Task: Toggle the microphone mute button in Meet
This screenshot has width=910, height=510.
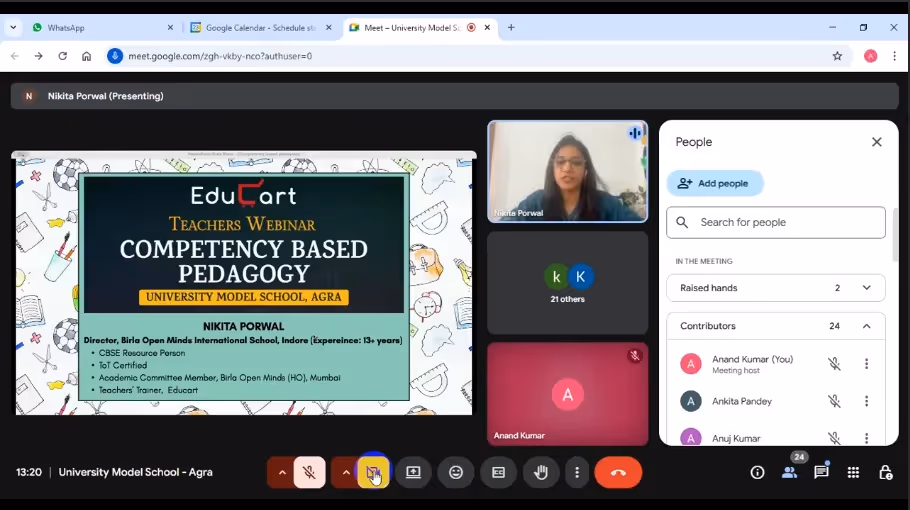Action: (x=309, y=472)
